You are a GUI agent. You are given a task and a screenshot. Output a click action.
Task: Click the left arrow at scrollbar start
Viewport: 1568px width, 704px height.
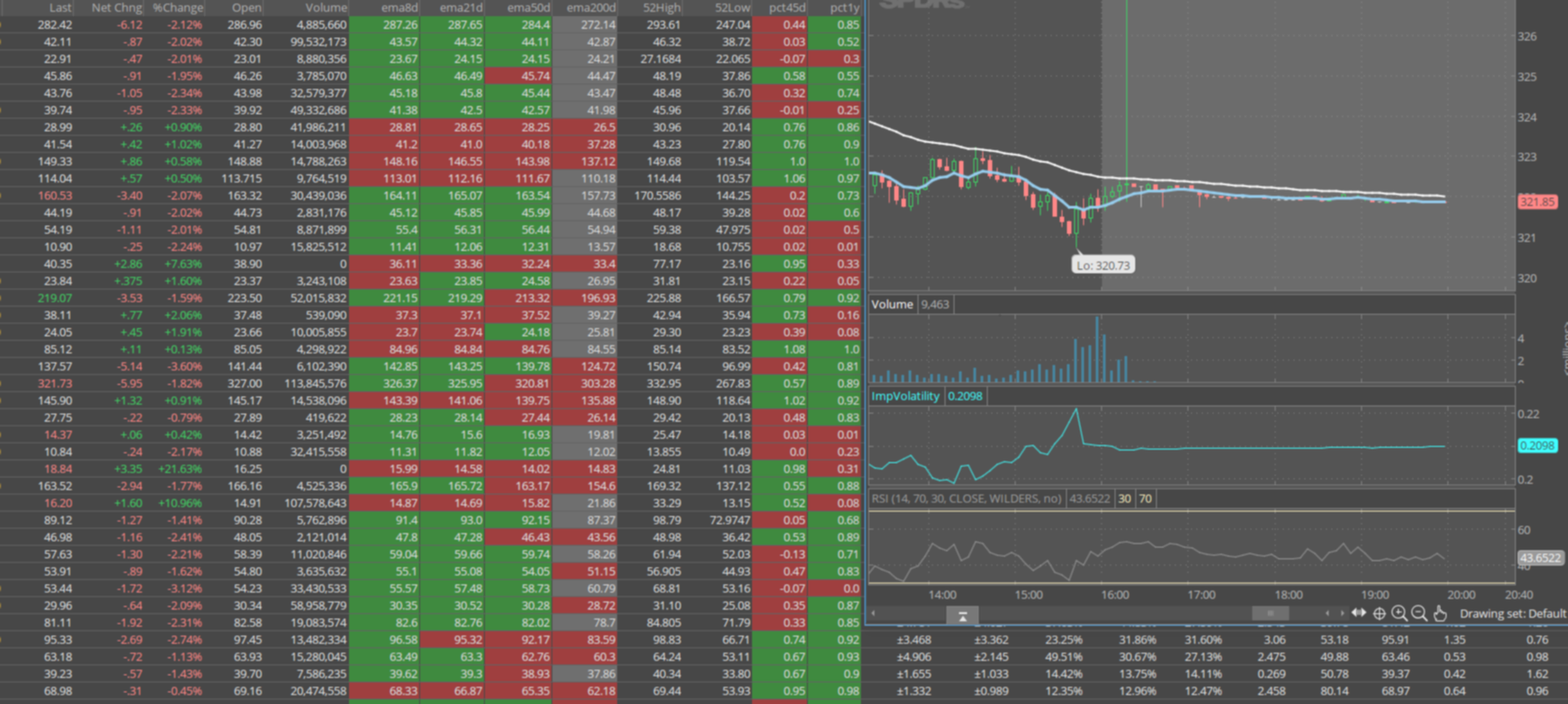click(874, 613)
